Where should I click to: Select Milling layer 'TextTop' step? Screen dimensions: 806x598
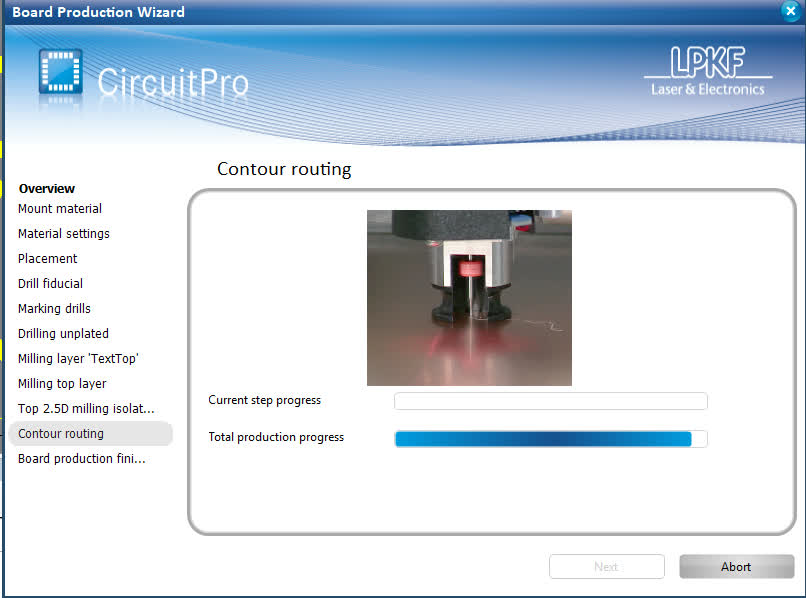(x=78, y=358)
